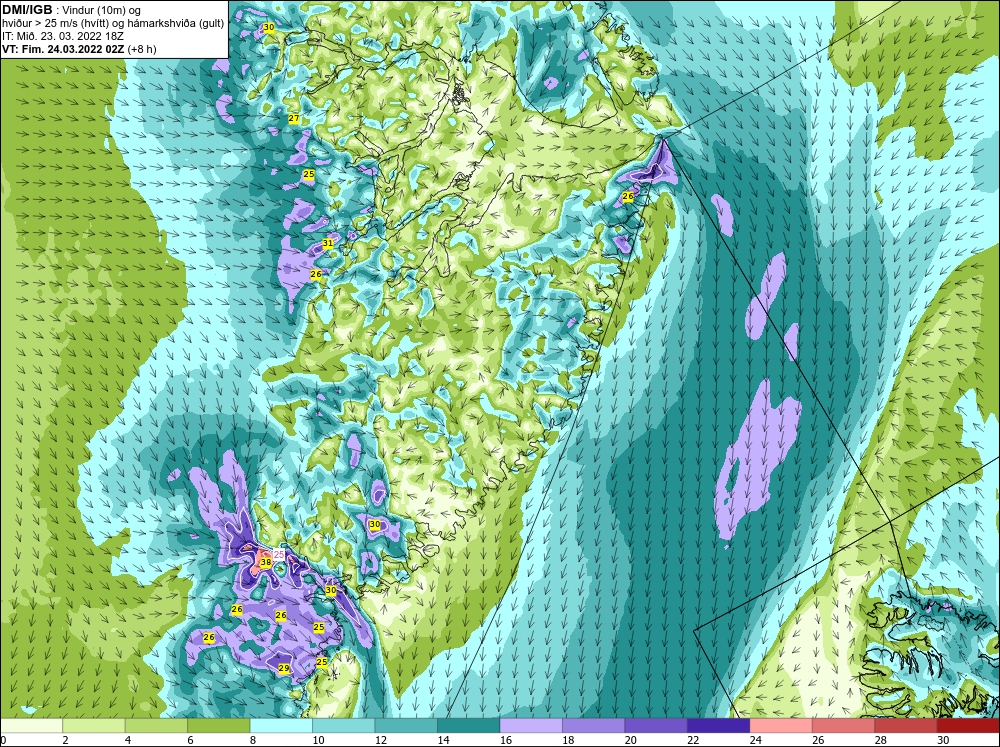Pick the 10–12 m/s turquoise swatch
The height and width of the screenshot is (747, 1000).
pos(344,725)
